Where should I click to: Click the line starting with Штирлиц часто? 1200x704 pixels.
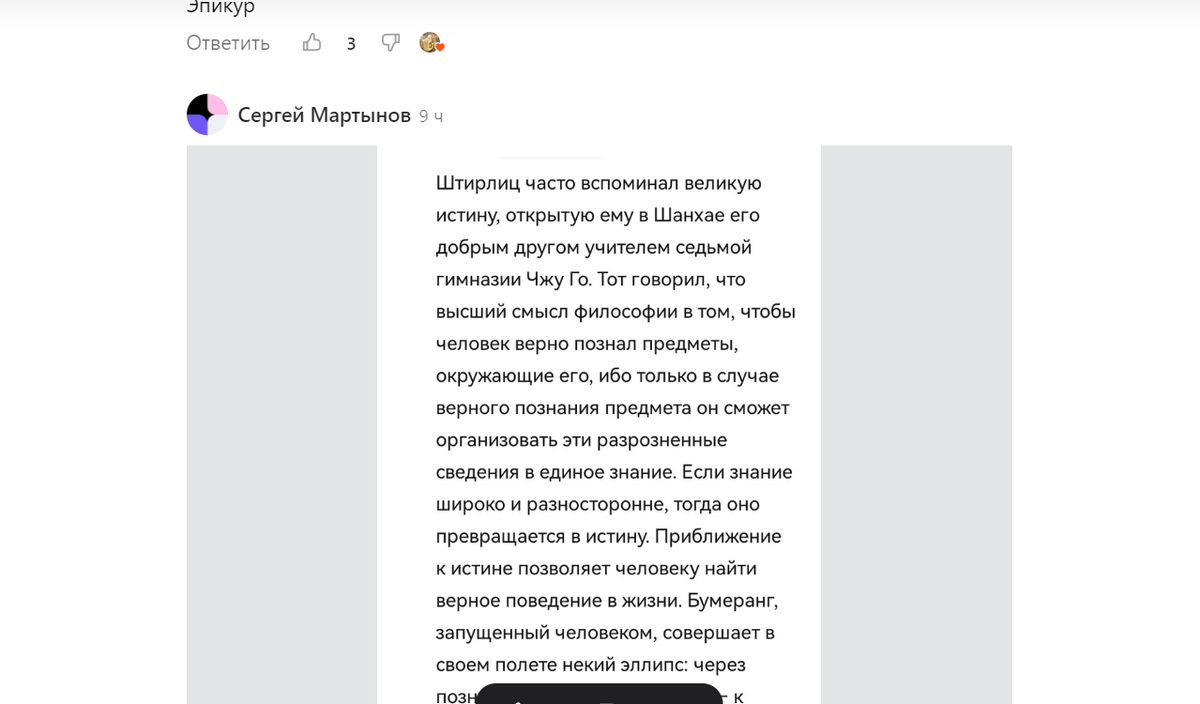pos(599,183)
